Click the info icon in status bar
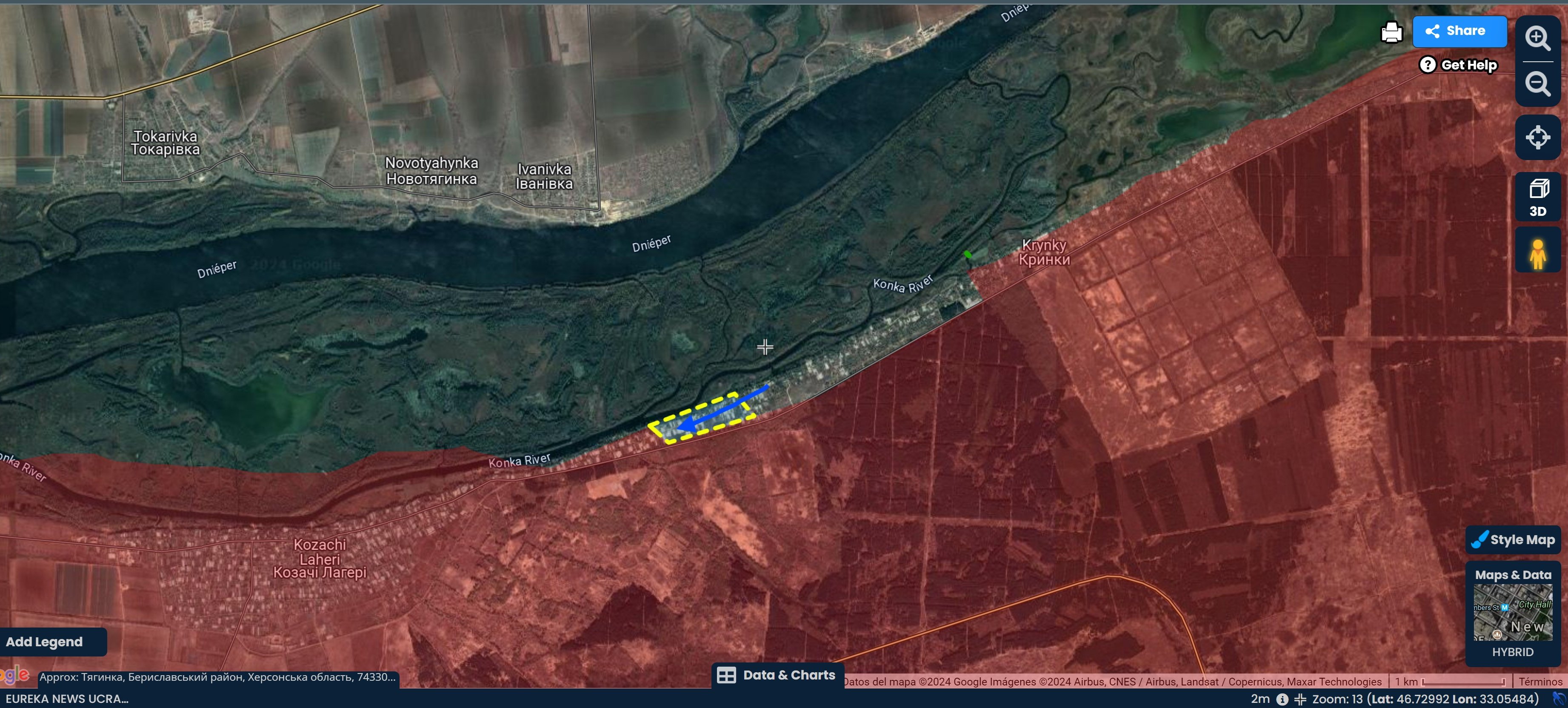Viewport: 1568px width, 708px height. (x=1282, y=699)
